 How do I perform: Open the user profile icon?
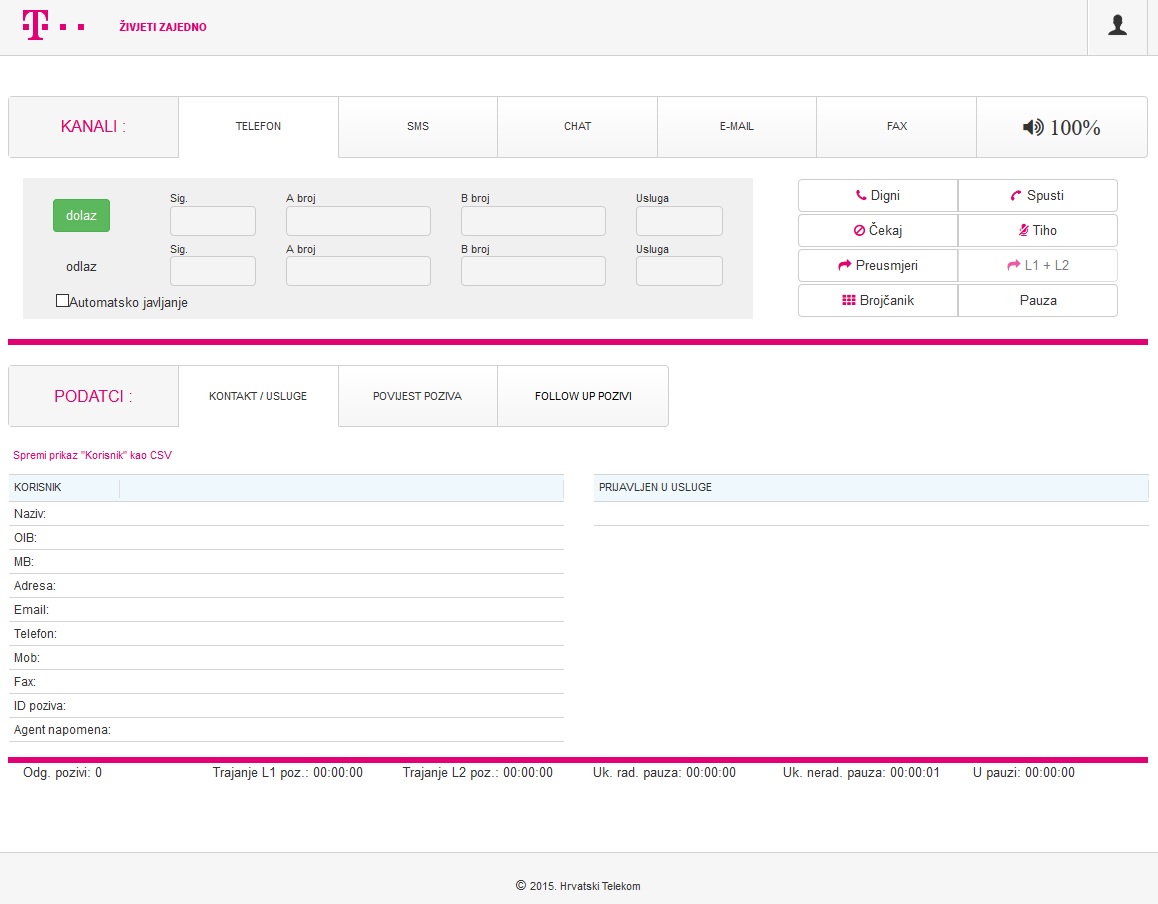[x=1117, y=26]
